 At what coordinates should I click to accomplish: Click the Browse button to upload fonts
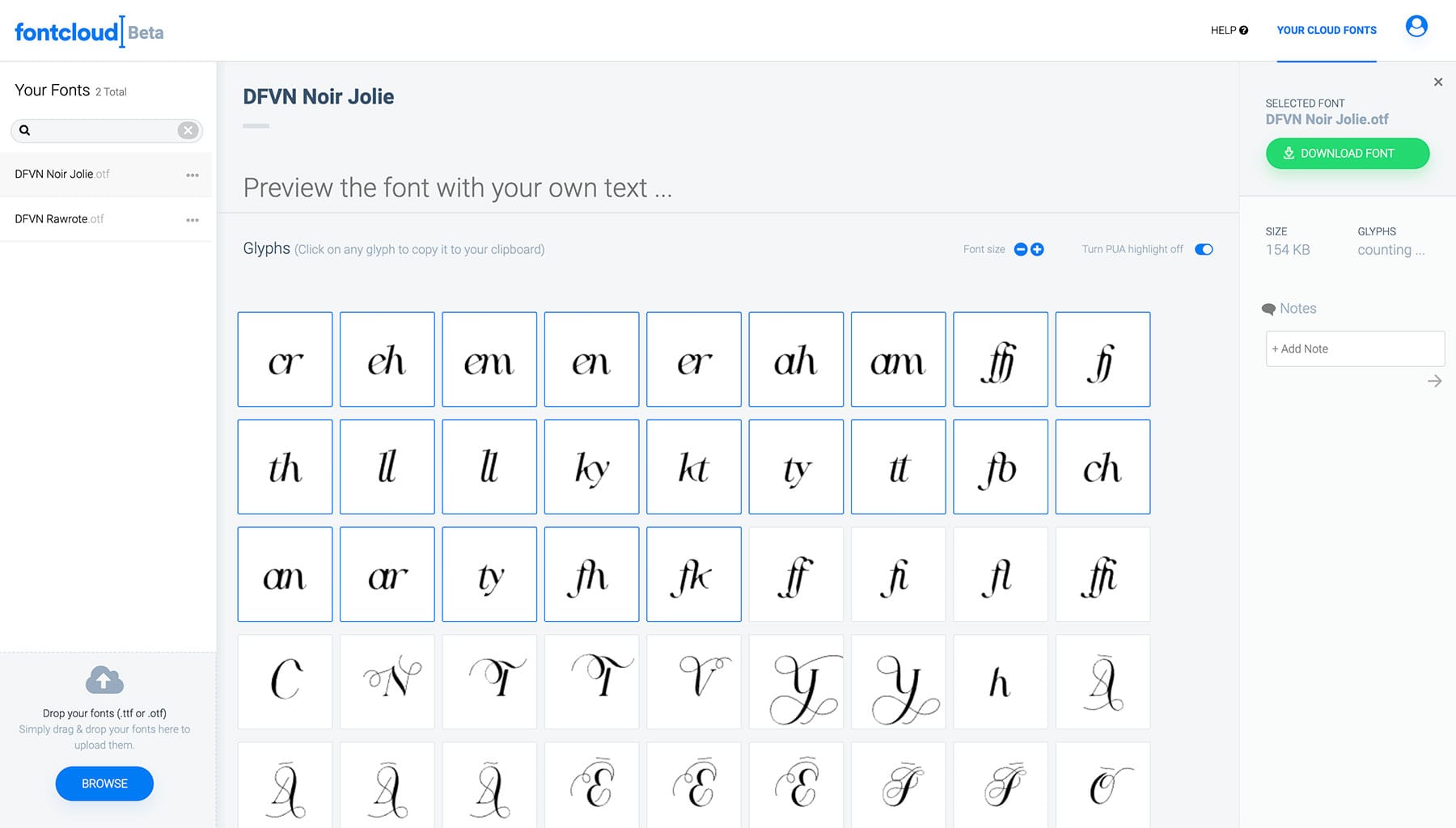[104, 784]
